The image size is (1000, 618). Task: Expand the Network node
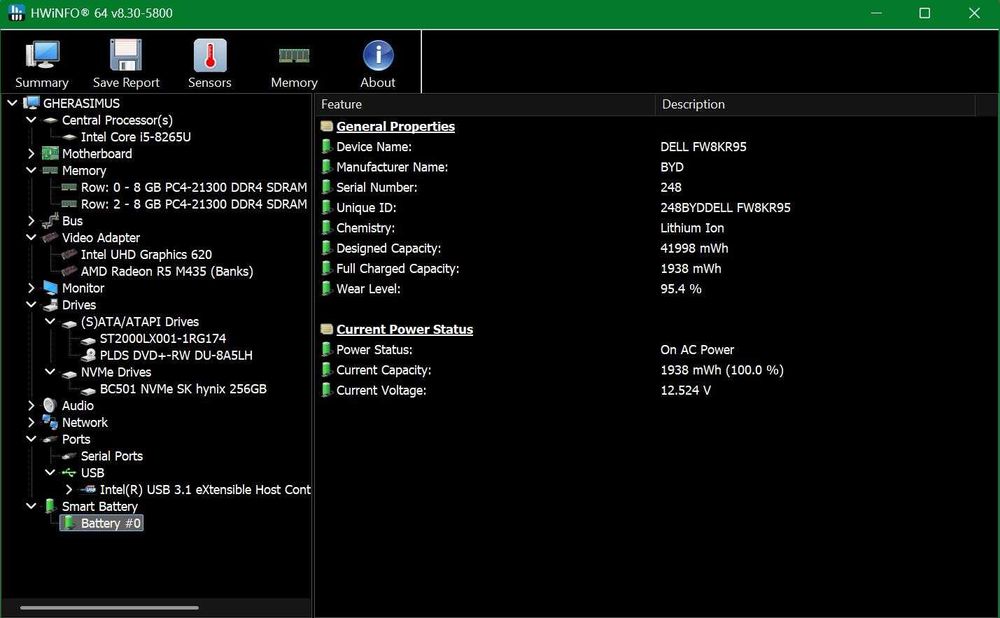pos(31,422)
